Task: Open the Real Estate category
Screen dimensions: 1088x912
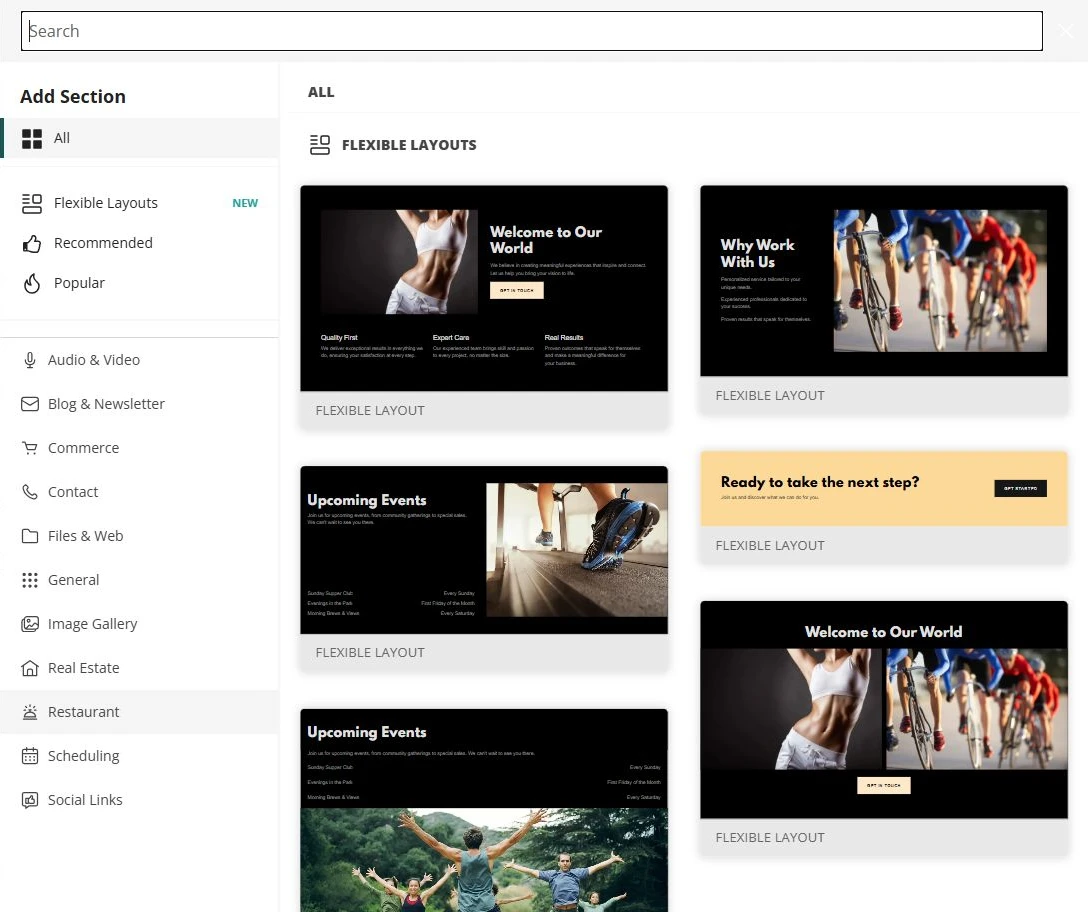Action: [x=139, y=668]
